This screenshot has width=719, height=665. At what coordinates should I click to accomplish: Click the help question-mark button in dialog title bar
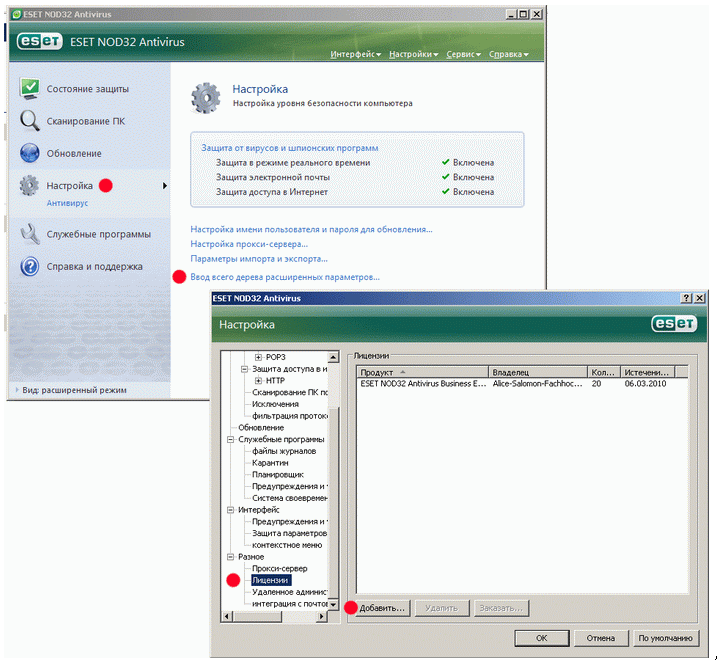686,298
